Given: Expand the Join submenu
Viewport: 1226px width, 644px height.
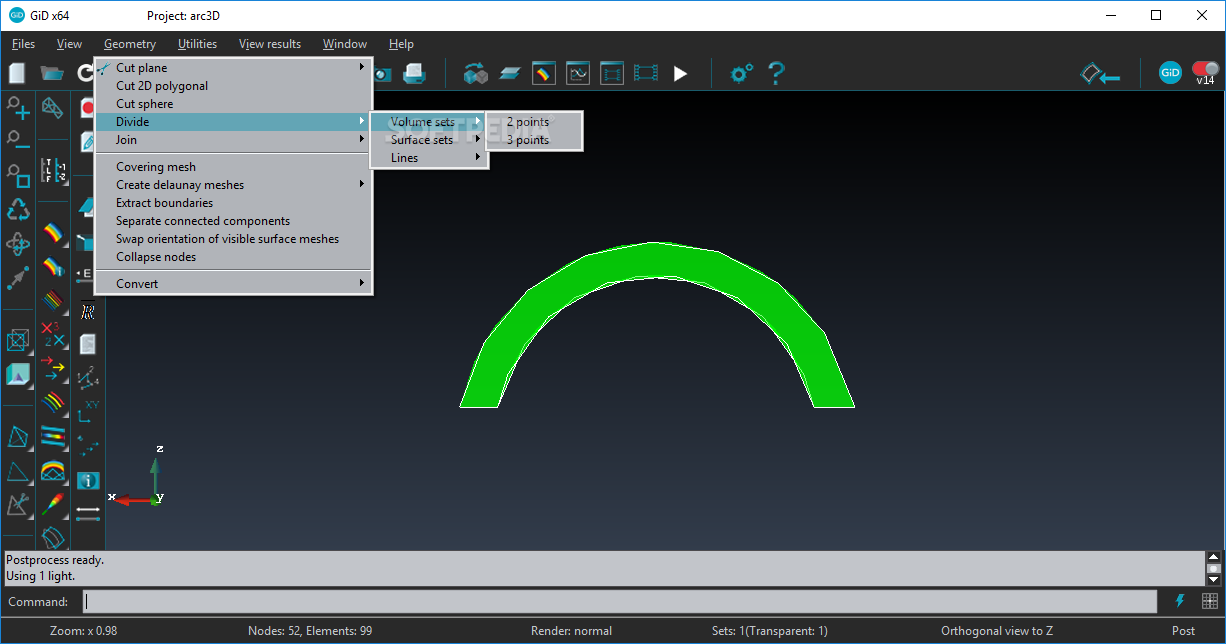Looking at the screenshot, I should (x=233, y=140).
